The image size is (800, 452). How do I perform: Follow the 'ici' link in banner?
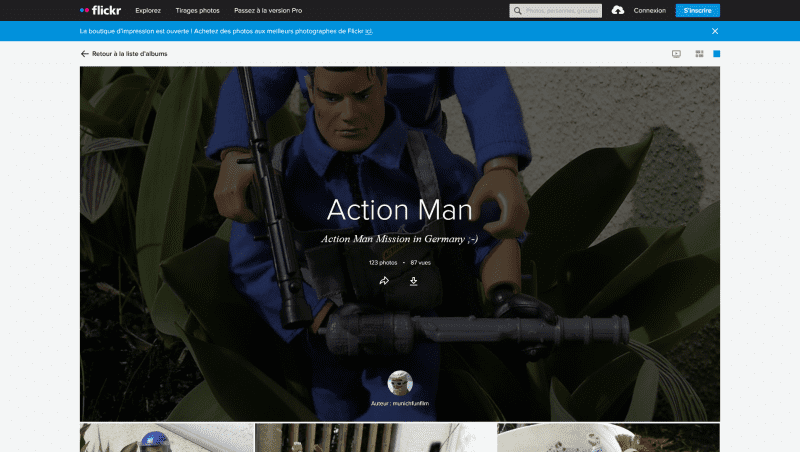[x=369, y=32]
